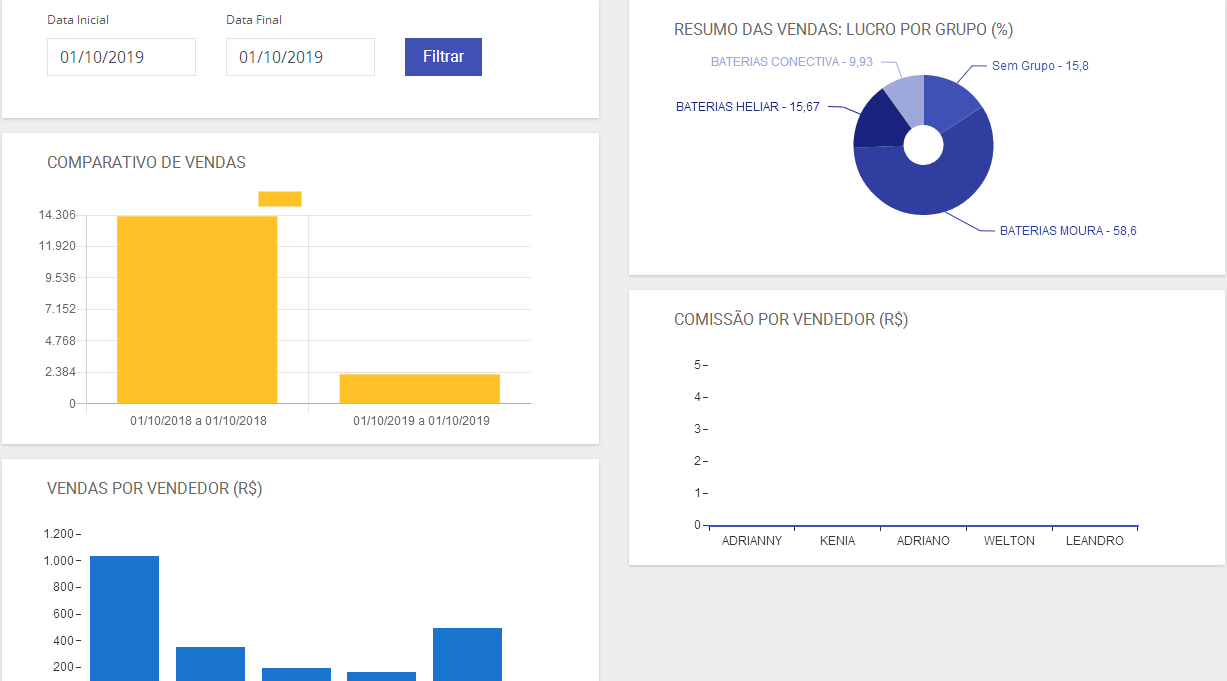Select the tall yellow bar for 01/10/2018

coord(197,309)
